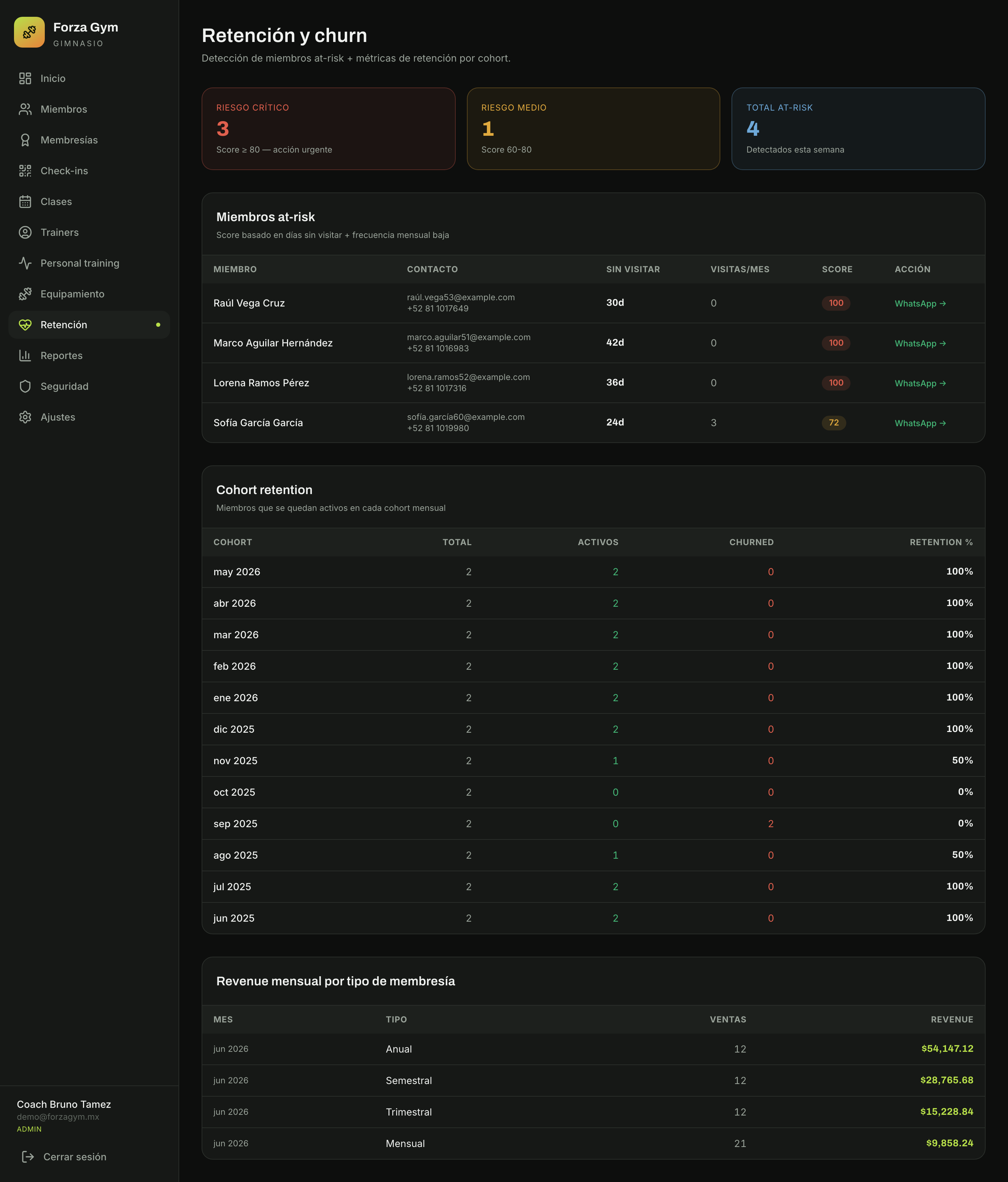Select the sep 2025 cohort row
Screen dimensions: 1008x1182
[593, 823]
